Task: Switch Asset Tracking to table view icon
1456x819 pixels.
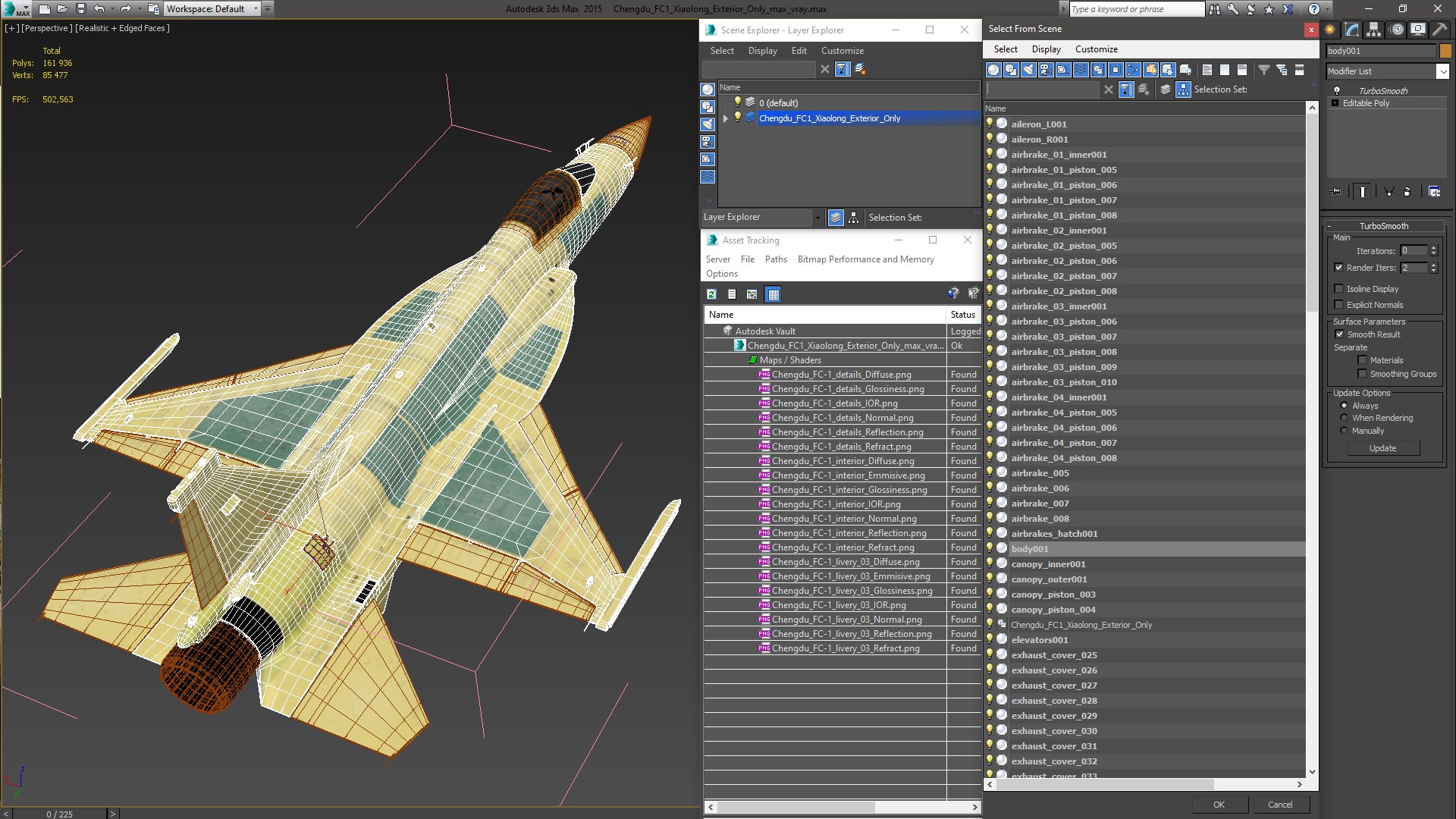Action: pyautogui.click(x=773, y=294)
